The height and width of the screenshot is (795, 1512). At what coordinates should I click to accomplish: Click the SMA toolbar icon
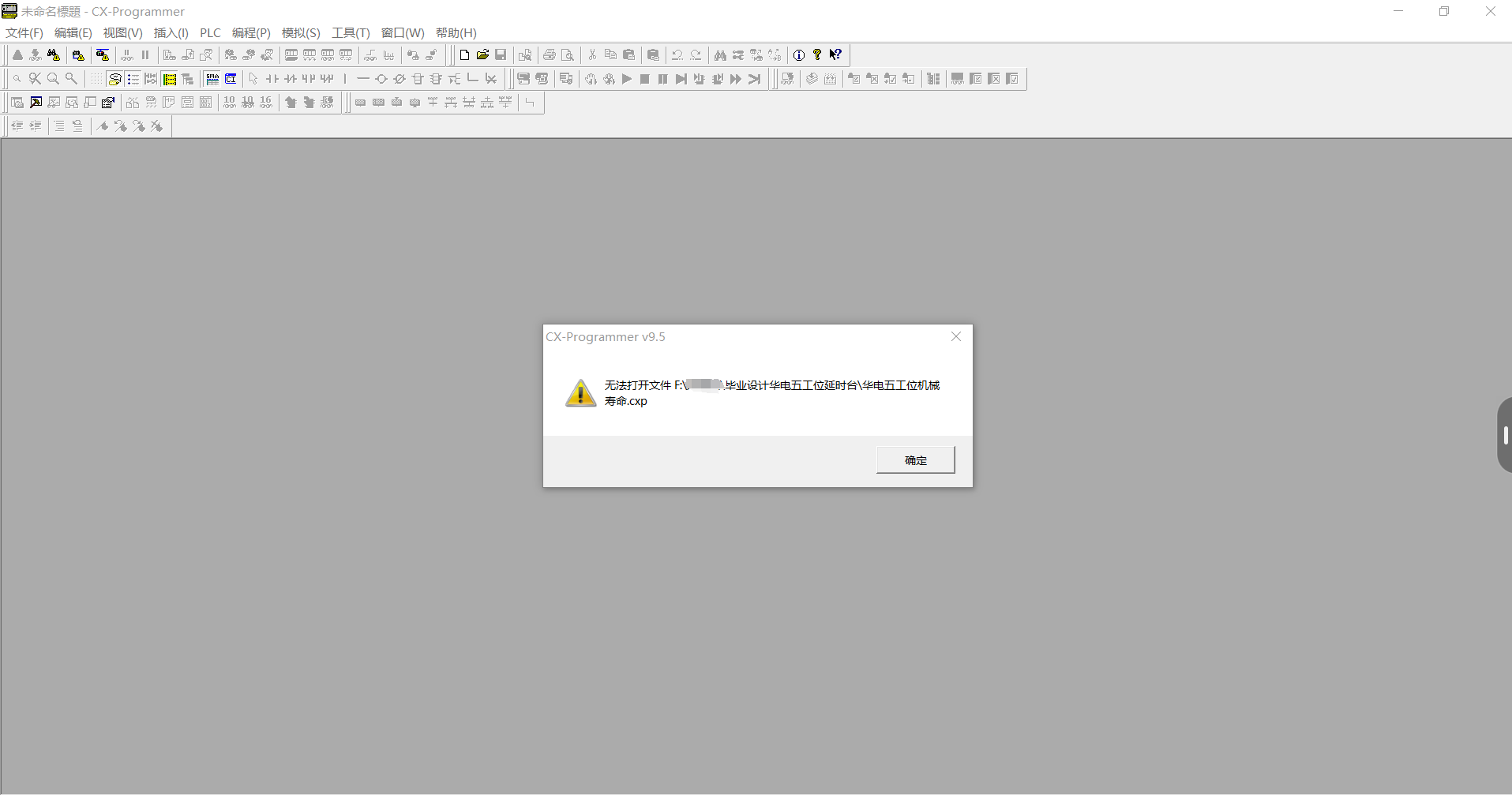point(212,79)
